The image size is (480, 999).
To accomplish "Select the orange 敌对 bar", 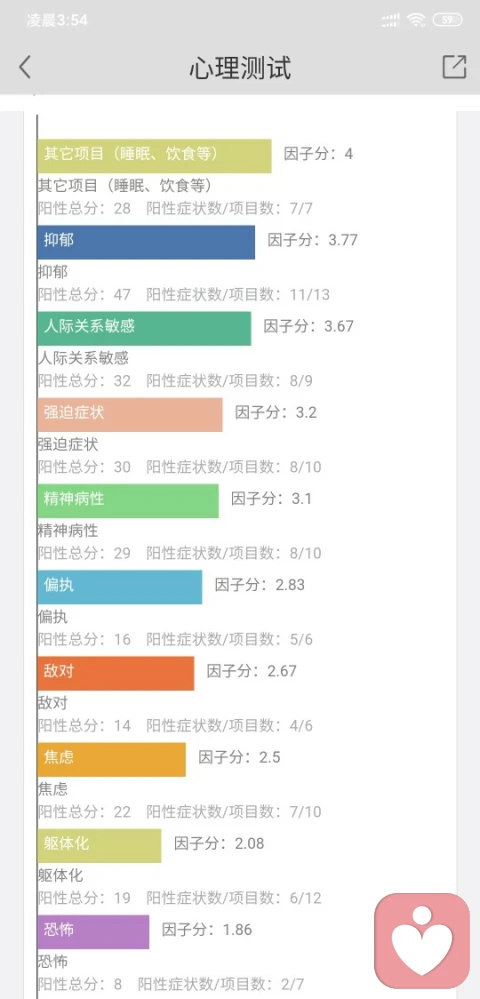I will point(116,673).
